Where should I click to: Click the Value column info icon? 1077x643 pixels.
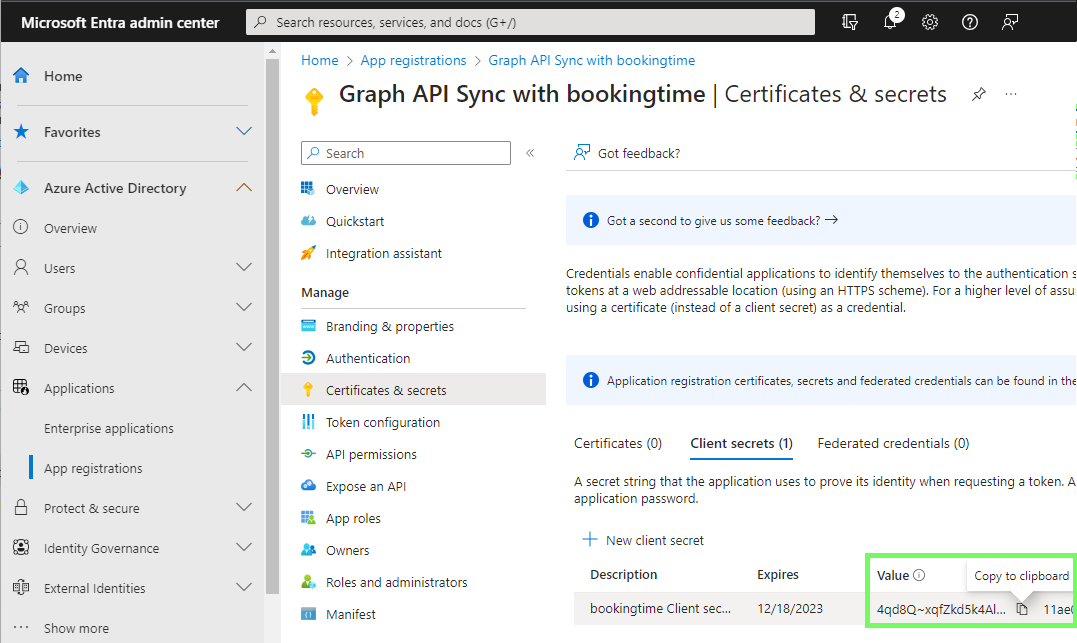click(x=919, y=575)
